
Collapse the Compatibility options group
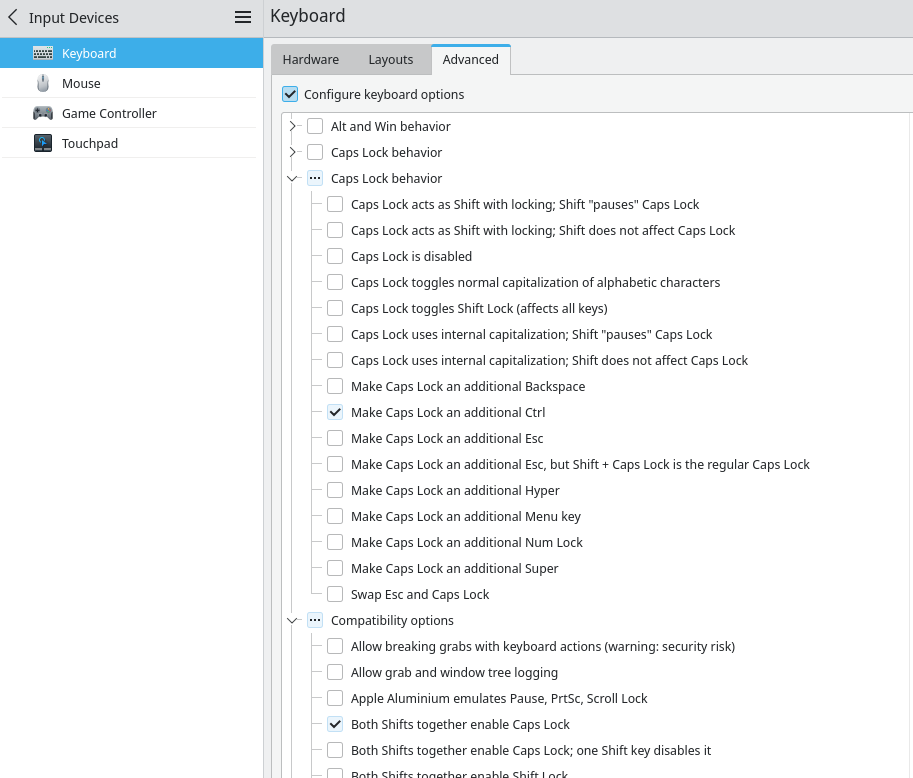coord(292,620)
